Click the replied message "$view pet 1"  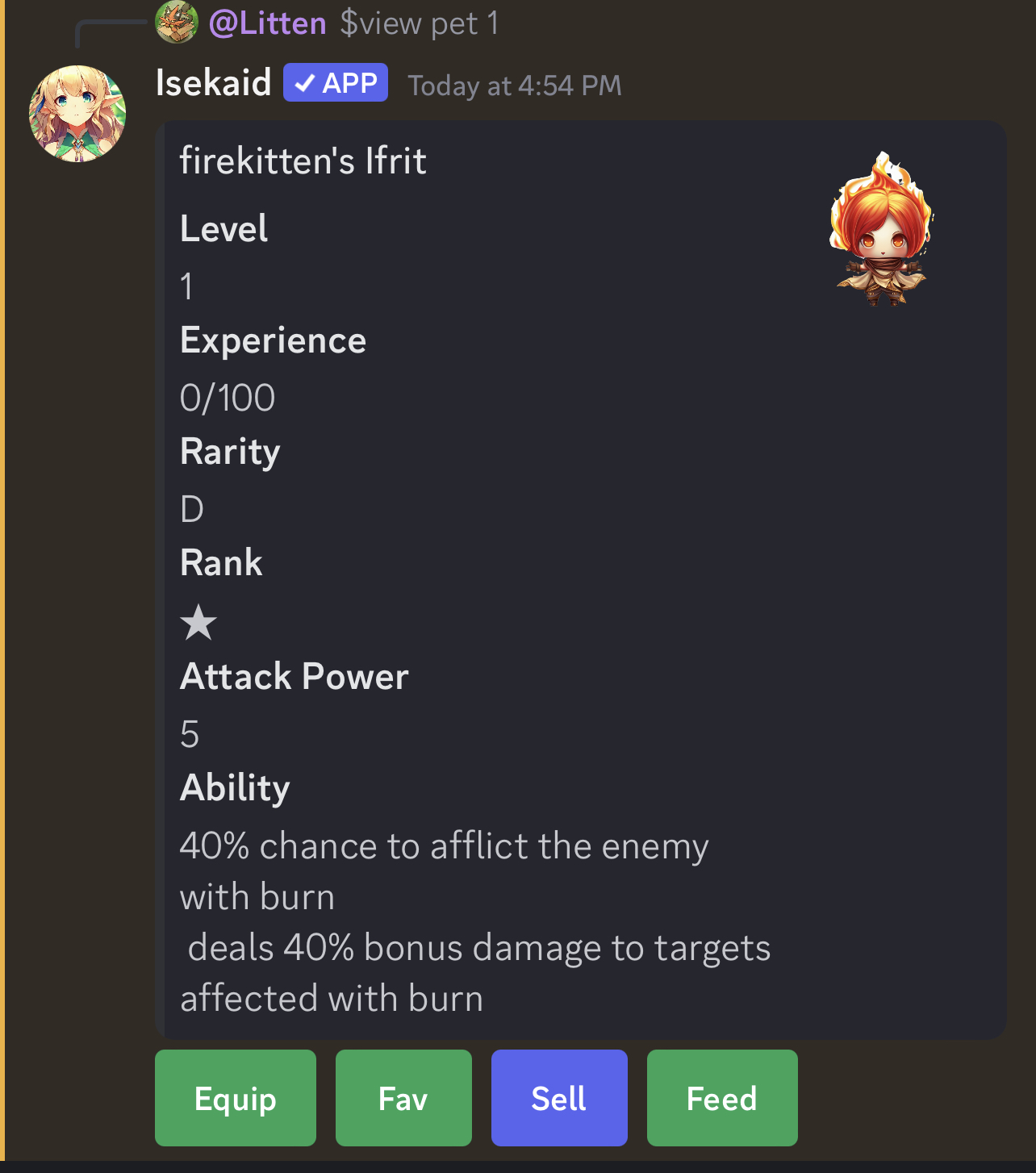[x=419, y=23]
